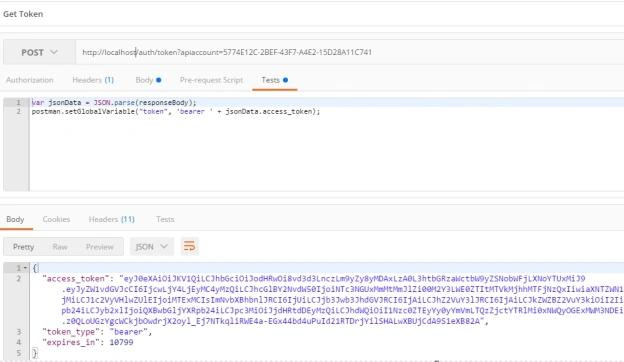Open the JSON format dropdown
The height and width of the screenshot is (362, 624).
(152, 247)
